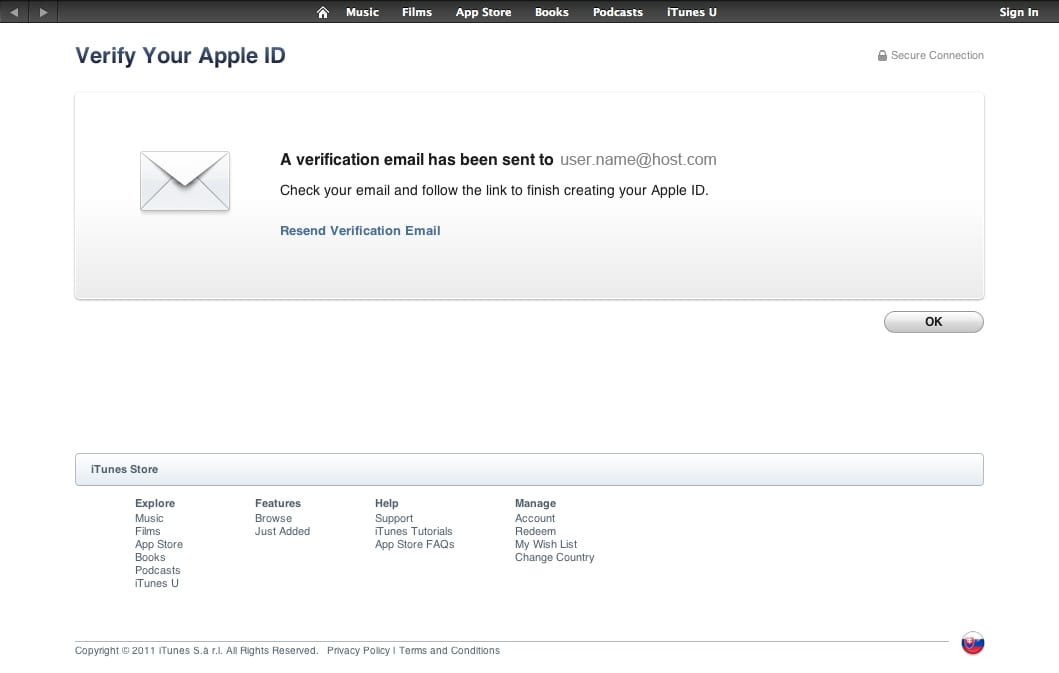Open My Wish List link
The image size is (1059, 673).
546,544
